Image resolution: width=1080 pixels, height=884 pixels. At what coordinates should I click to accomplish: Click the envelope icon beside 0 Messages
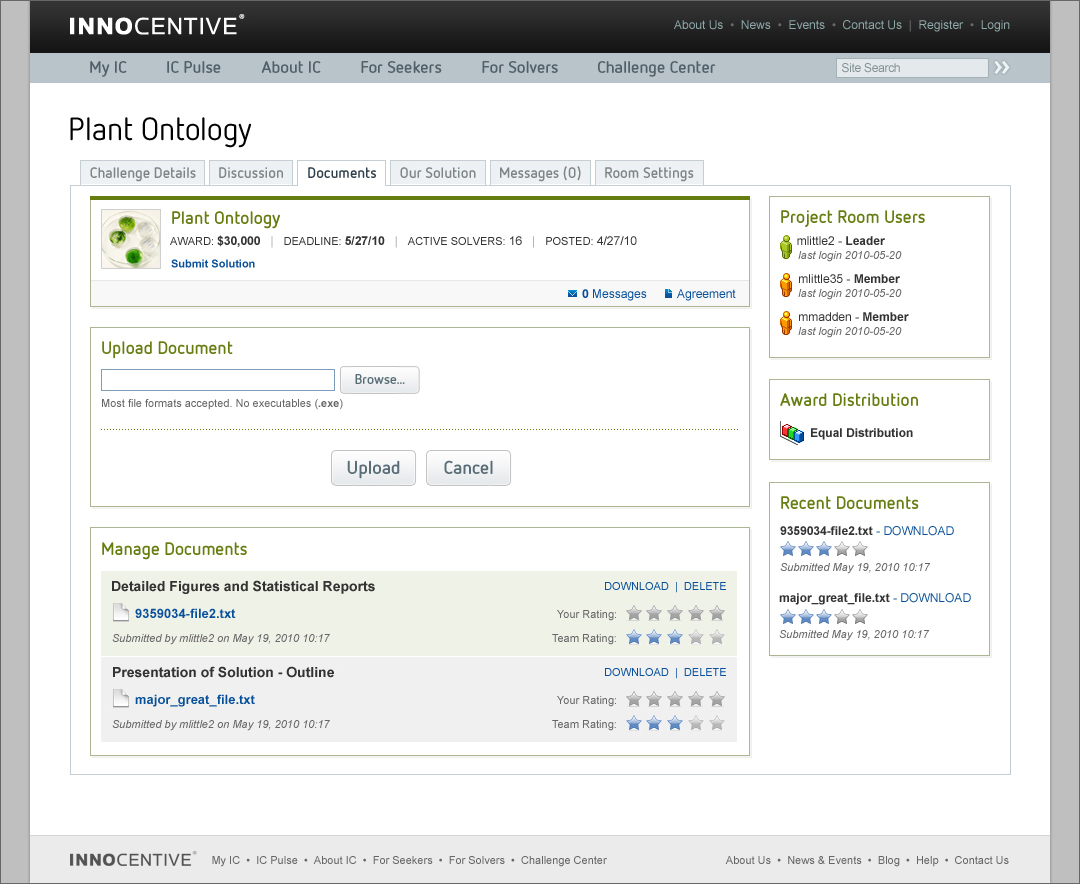pyautogui.click(x=572, y=294)
